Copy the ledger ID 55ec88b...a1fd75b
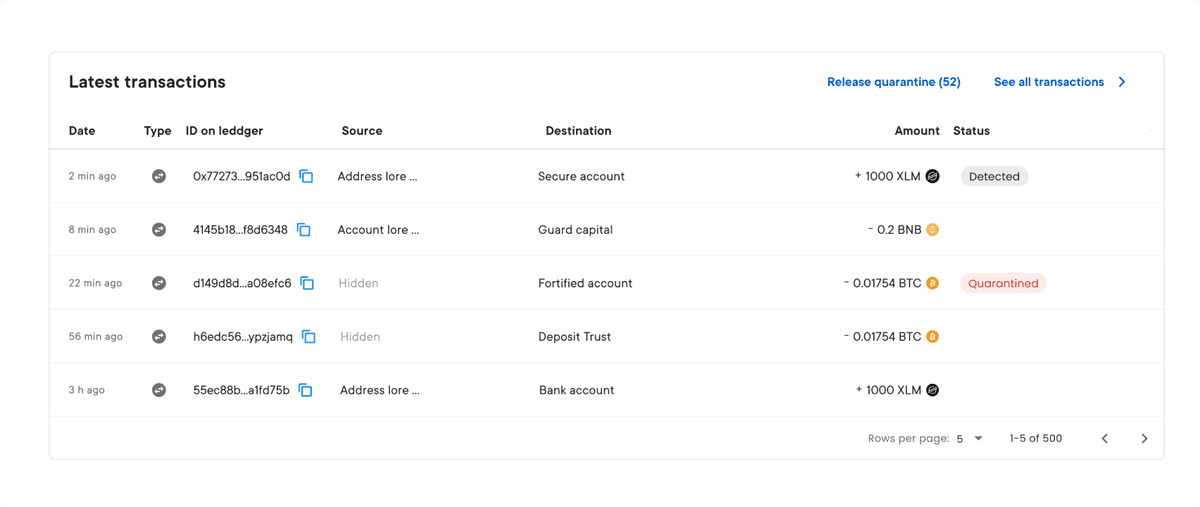This screenshot has width=1200, height=507. click(306, 391)
